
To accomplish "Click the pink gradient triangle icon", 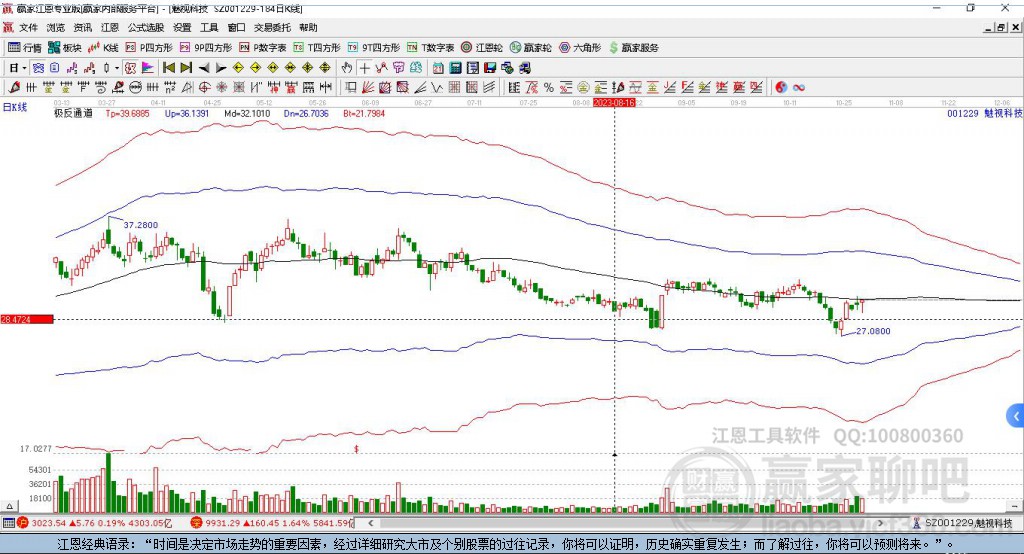I will (x=148, y=68).
